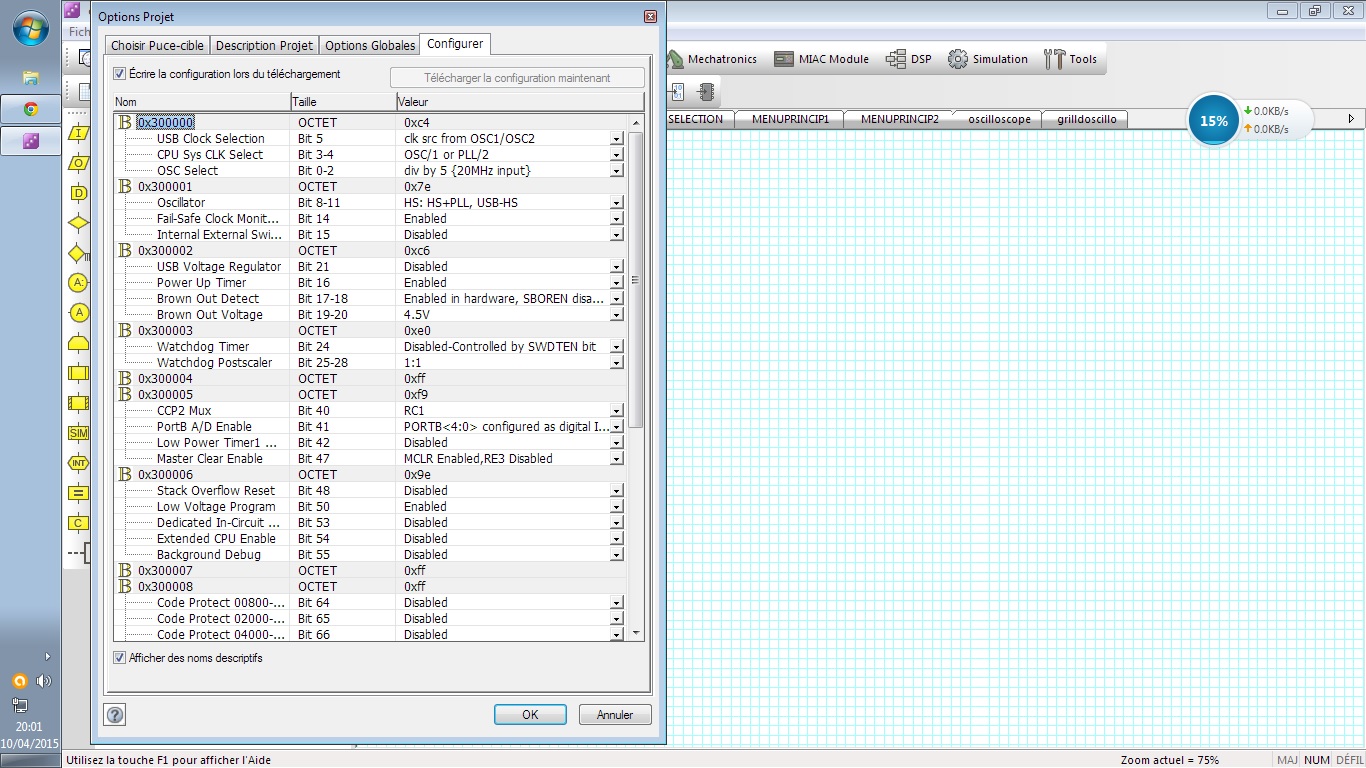
Task: Open the Tools toolbar menu
Action: coord(1071,59)
